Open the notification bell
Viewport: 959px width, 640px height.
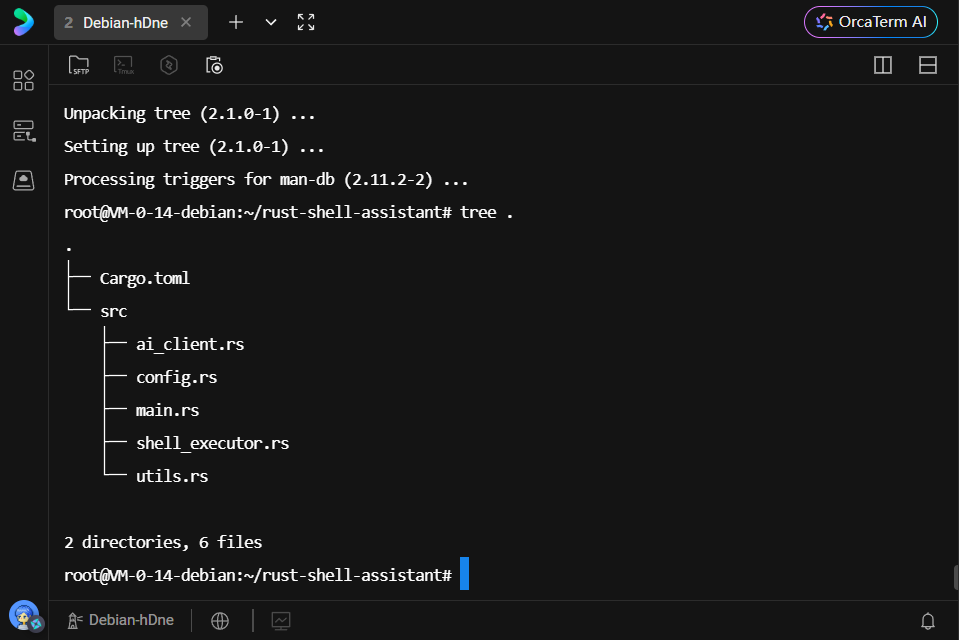point(928,621)
